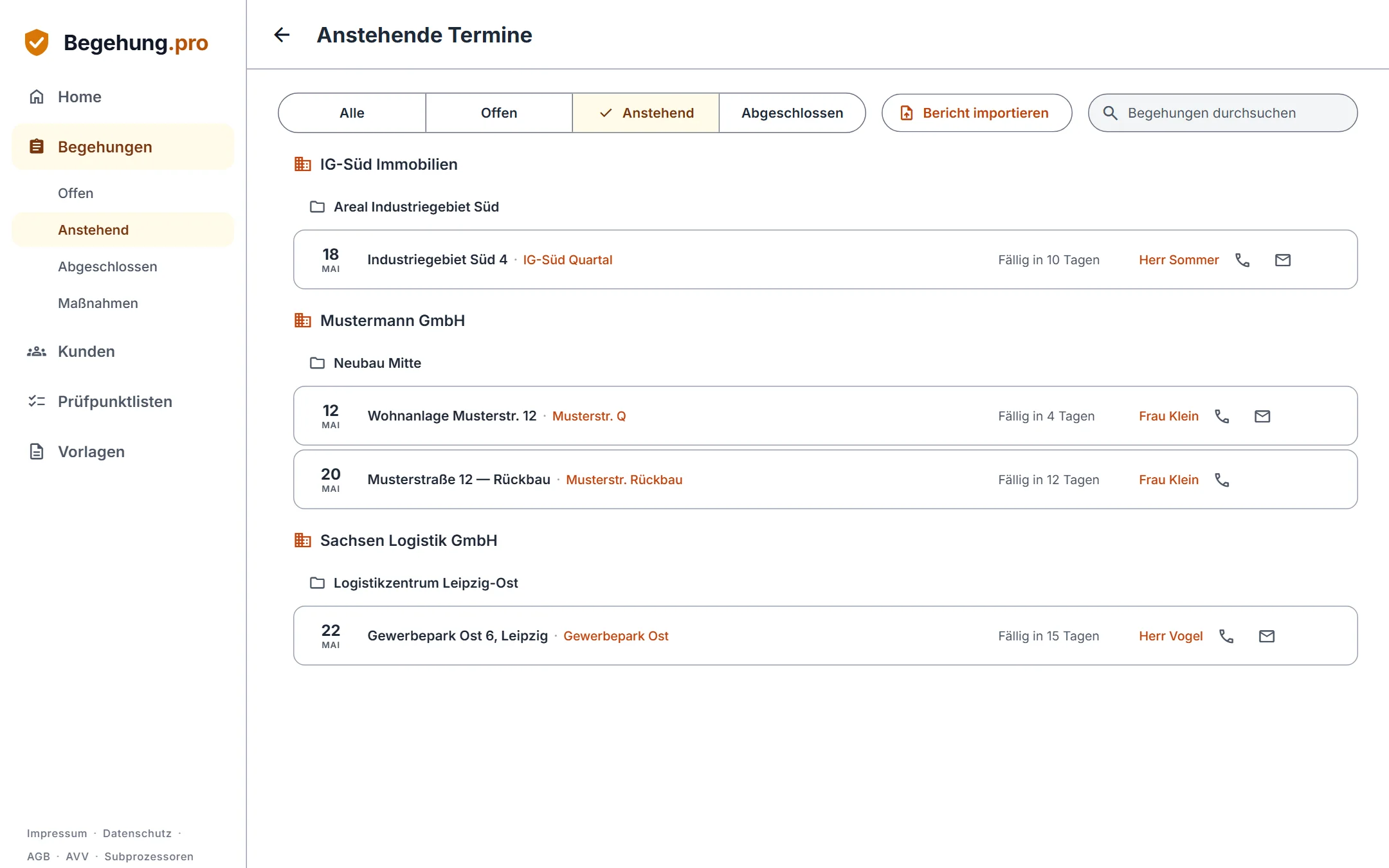Click phone icon in Wohnanlage Musterstr. 12 row
The height and width of the screenshot is (868, 1389).
pos(1222,416)
